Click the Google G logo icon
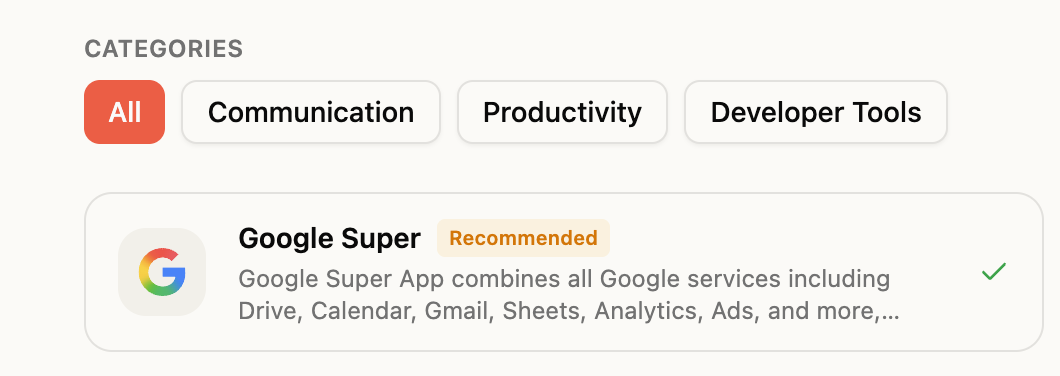The image size is (1060, 376). coord(162,272)
